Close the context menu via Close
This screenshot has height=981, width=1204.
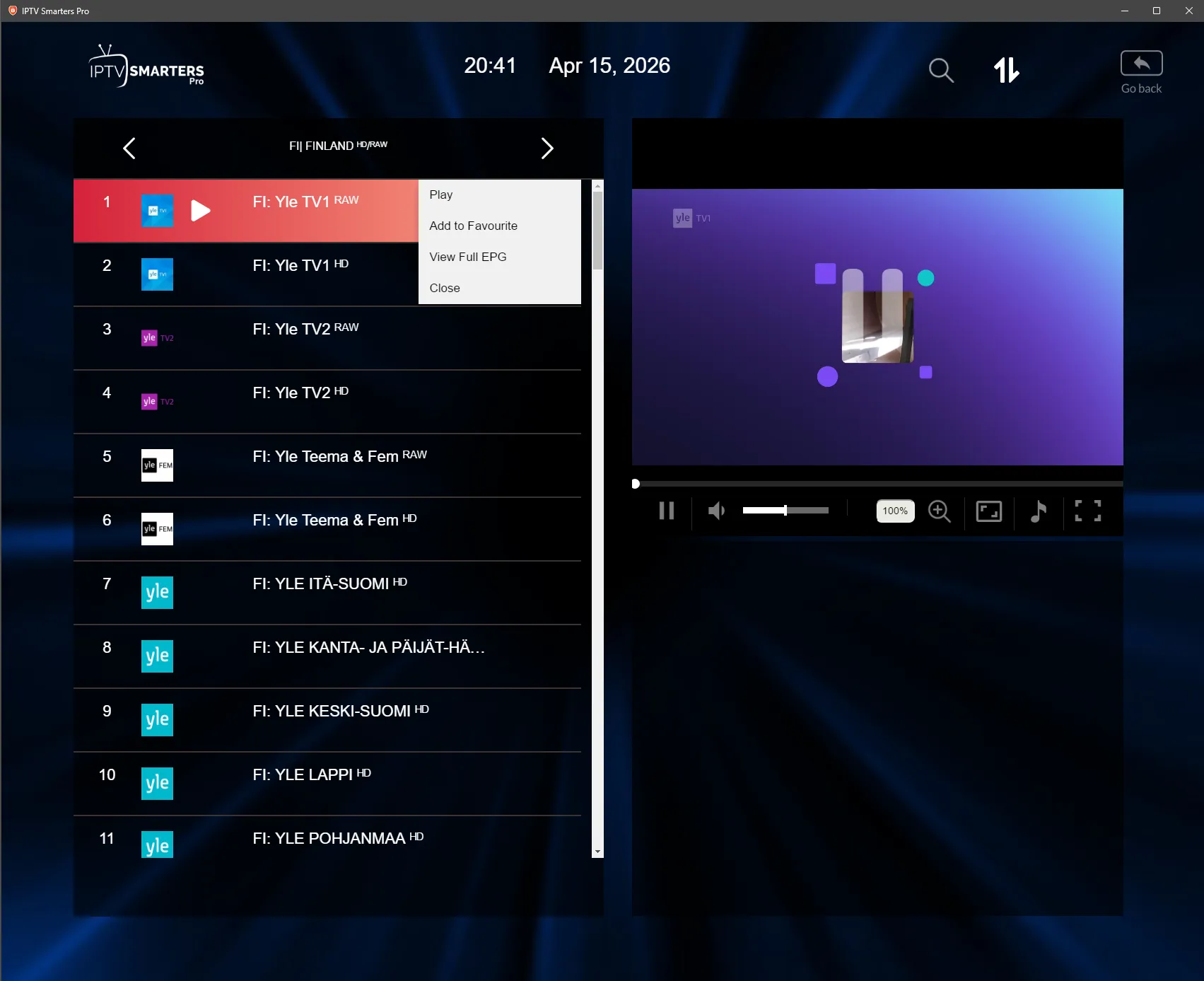500,288
